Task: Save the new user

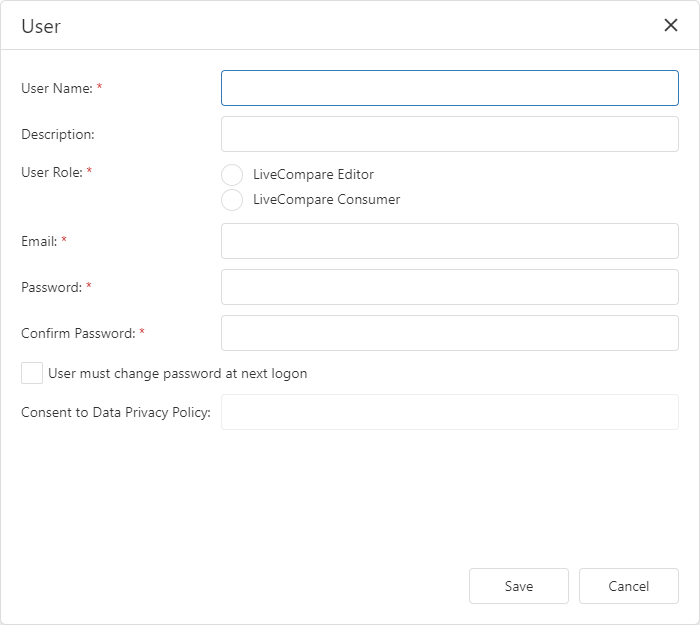Action: [x=519, y=586]
